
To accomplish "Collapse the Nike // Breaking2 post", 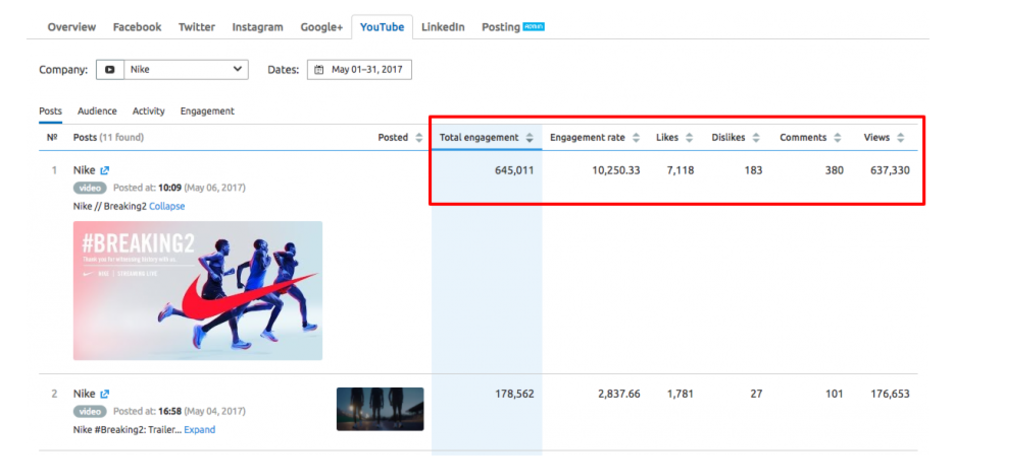I will pyautogui.click(x=167, y=206).
